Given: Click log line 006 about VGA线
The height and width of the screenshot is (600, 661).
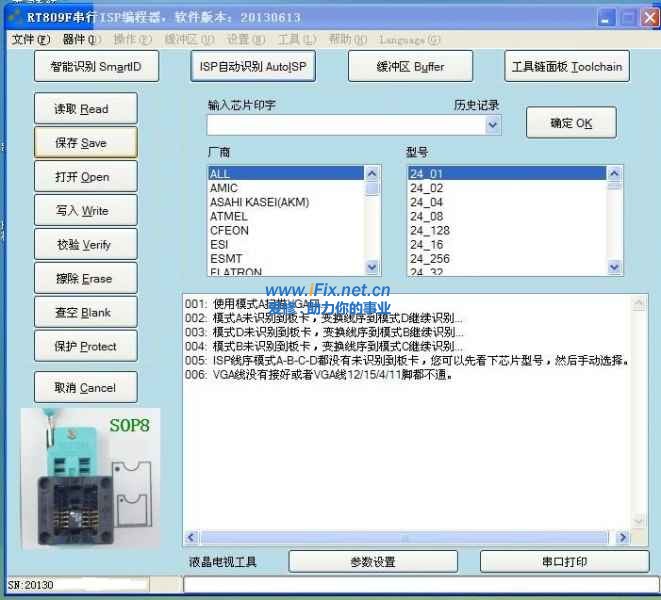Looking at the screenshot, I should coord(319,374).
